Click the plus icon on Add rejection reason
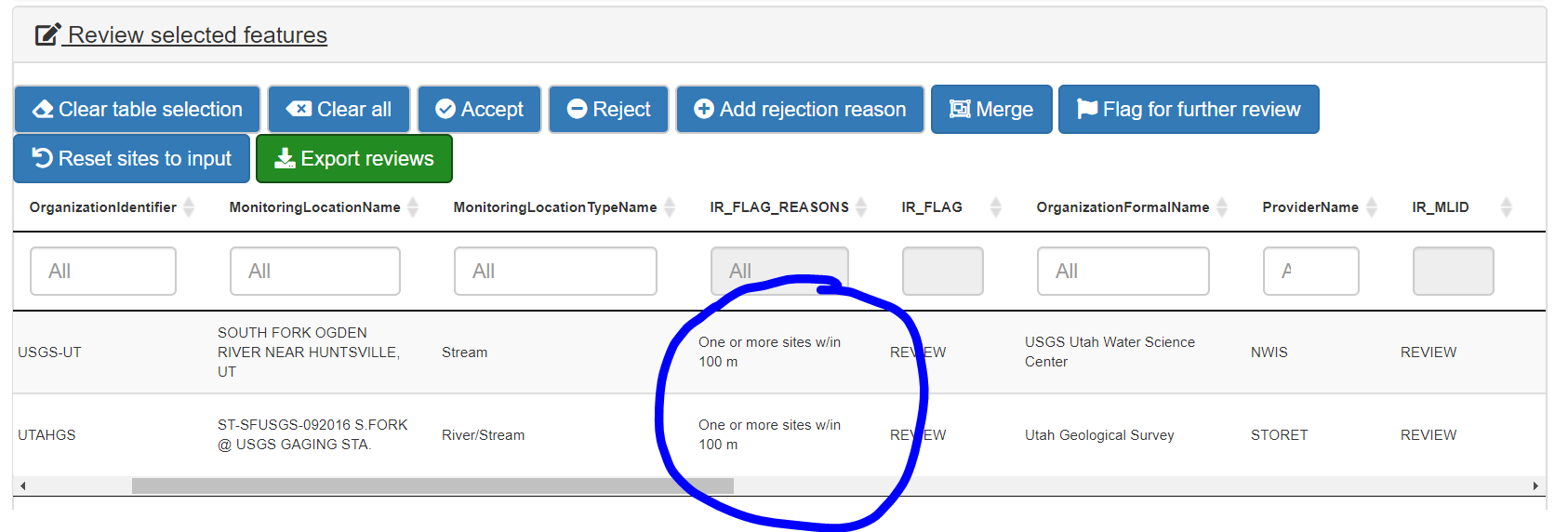Viewport: 1568px width, 532px height. pyautogui.click(x=704, y=110)
